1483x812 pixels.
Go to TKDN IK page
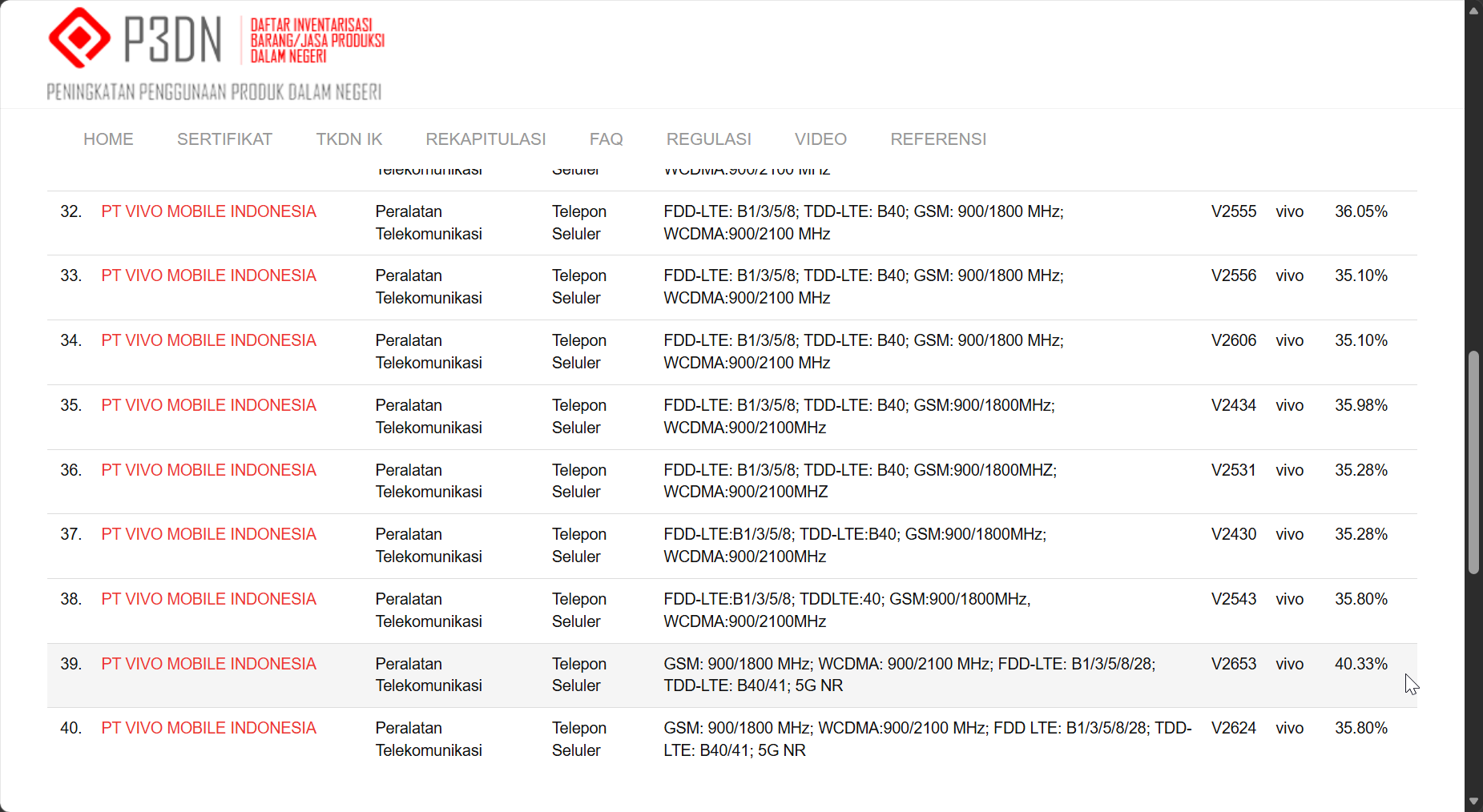pos(349,139)
